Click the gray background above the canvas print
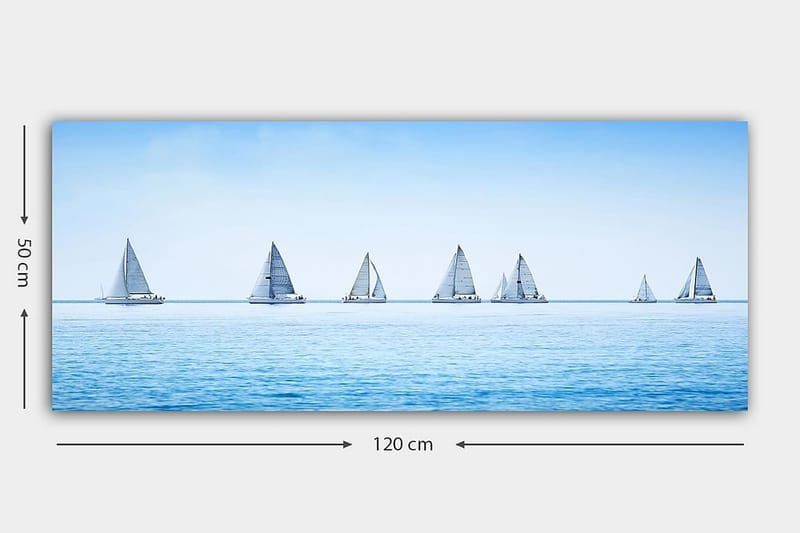Viewport: 800px width, 533px height. 400,60
